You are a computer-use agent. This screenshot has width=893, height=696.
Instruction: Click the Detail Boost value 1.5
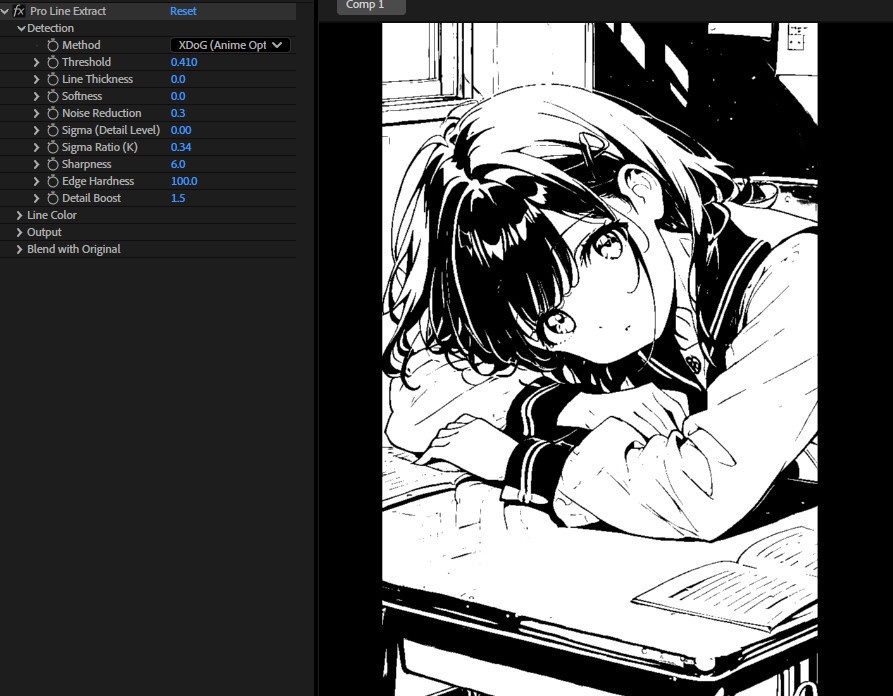(x=178, y=198)
